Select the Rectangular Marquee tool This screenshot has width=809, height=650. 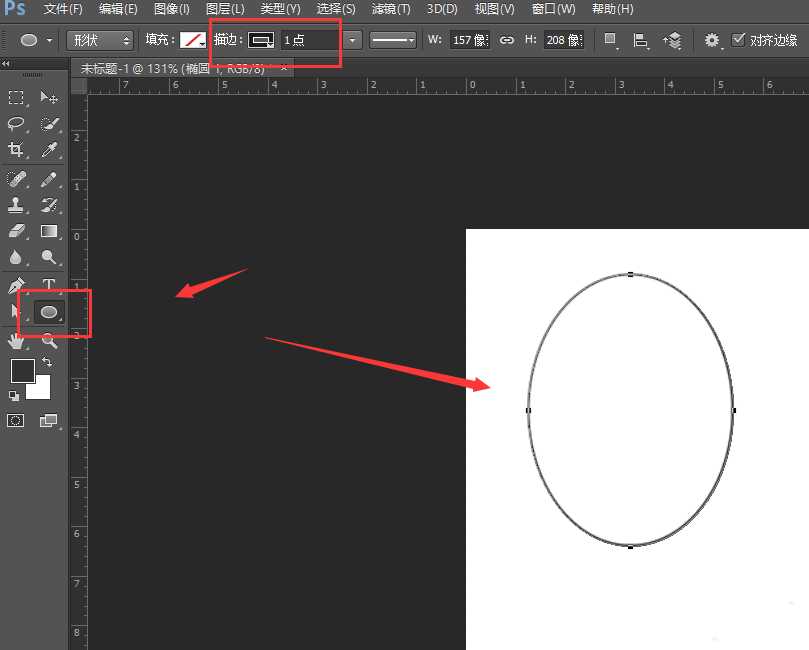point(17,97)
